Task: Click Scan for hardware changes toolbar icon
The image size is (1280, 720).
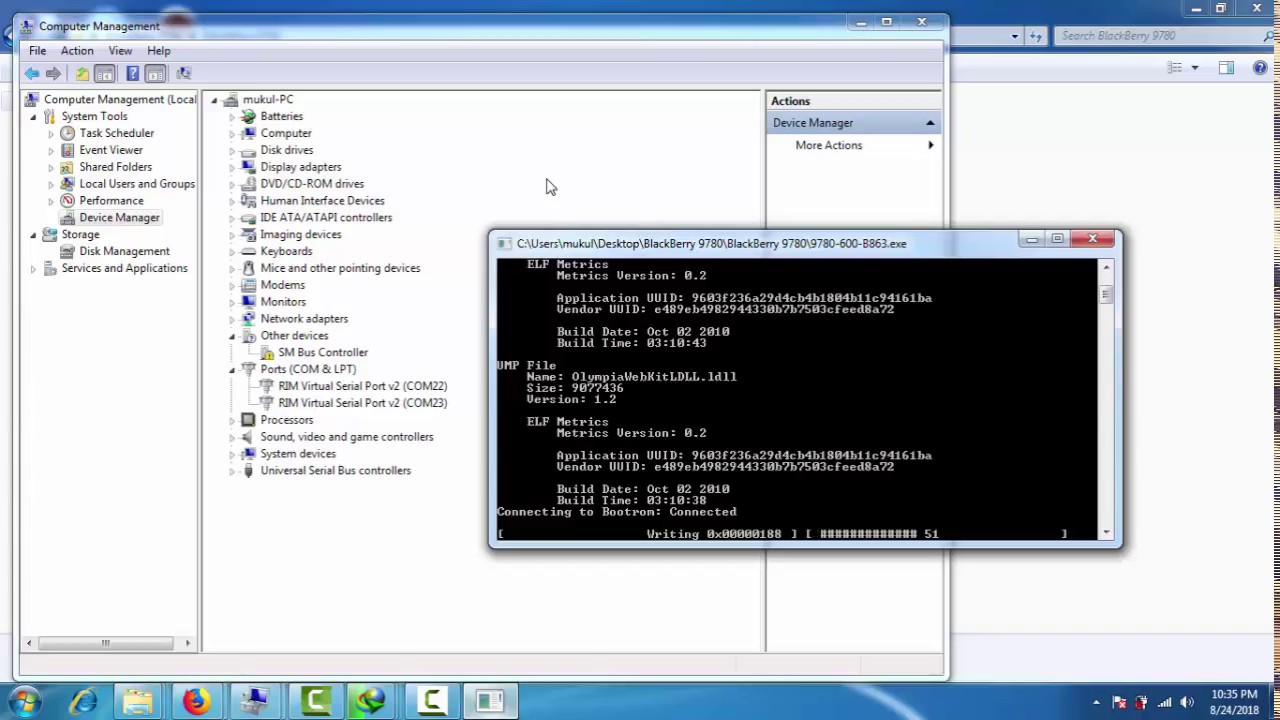Action: 183,73
